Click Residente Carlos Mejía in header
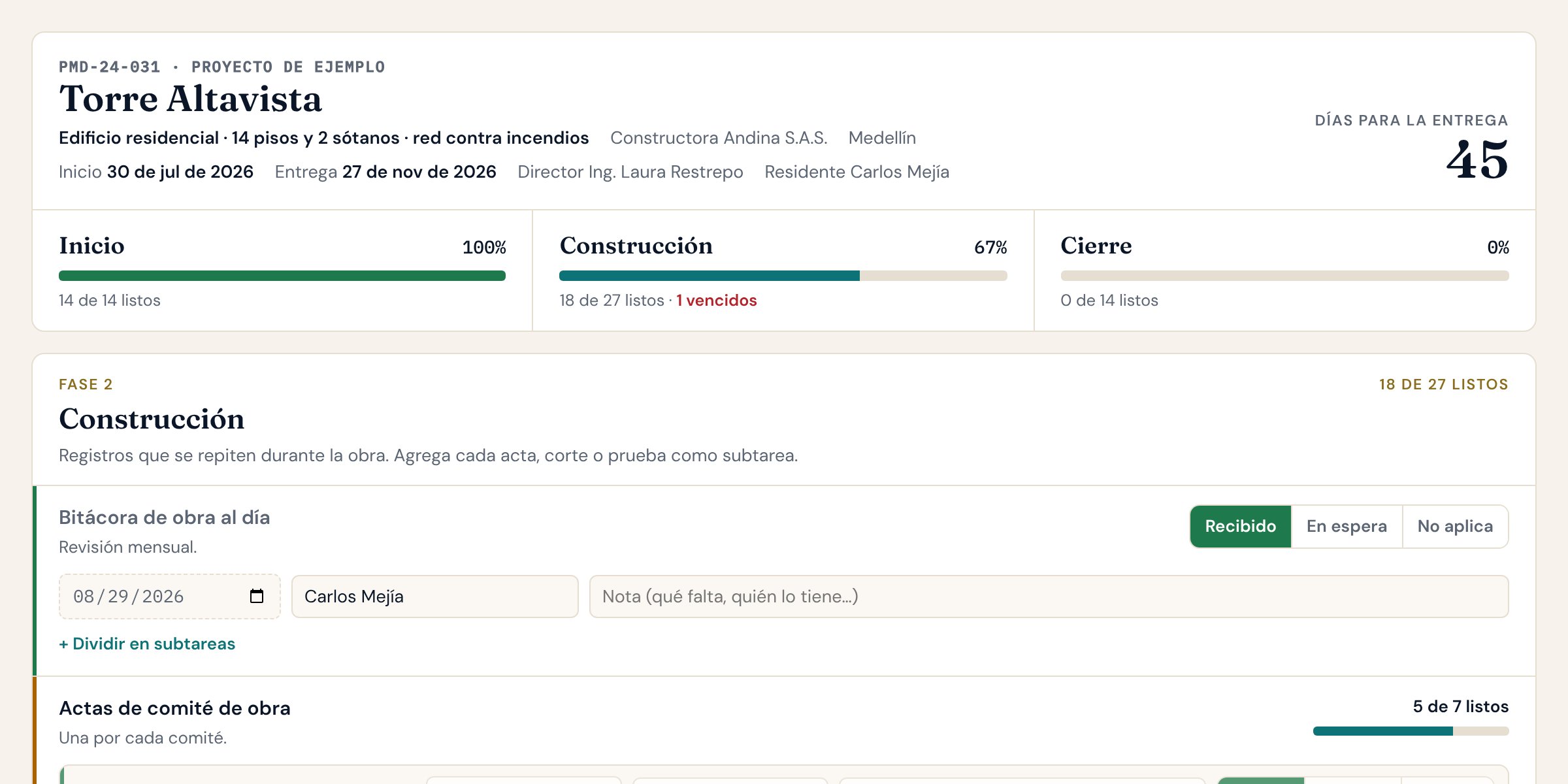Image resolution: width=1568 pixels, height=784 pixels. [x=857, y=172]
